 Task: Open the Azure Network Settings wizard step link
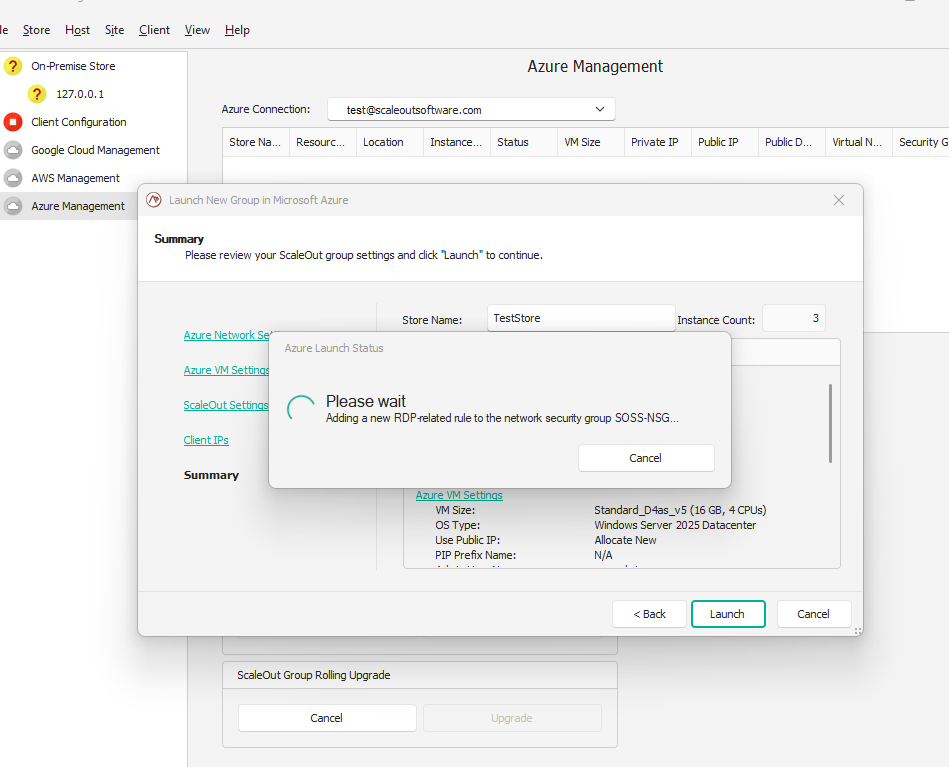[x=226, y=335]
